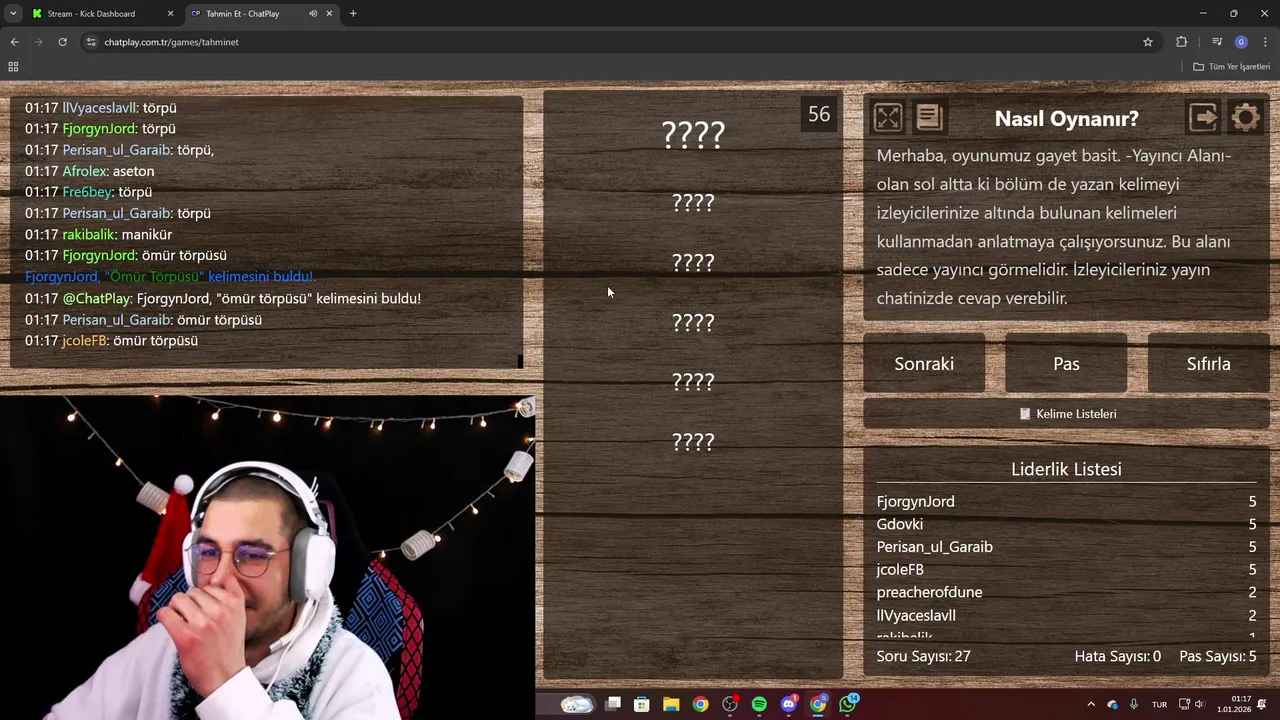Viewport: 1280px width, 720px height.
Task: Open OBS Studio from taskbar
Action: [x=730, y=704]
